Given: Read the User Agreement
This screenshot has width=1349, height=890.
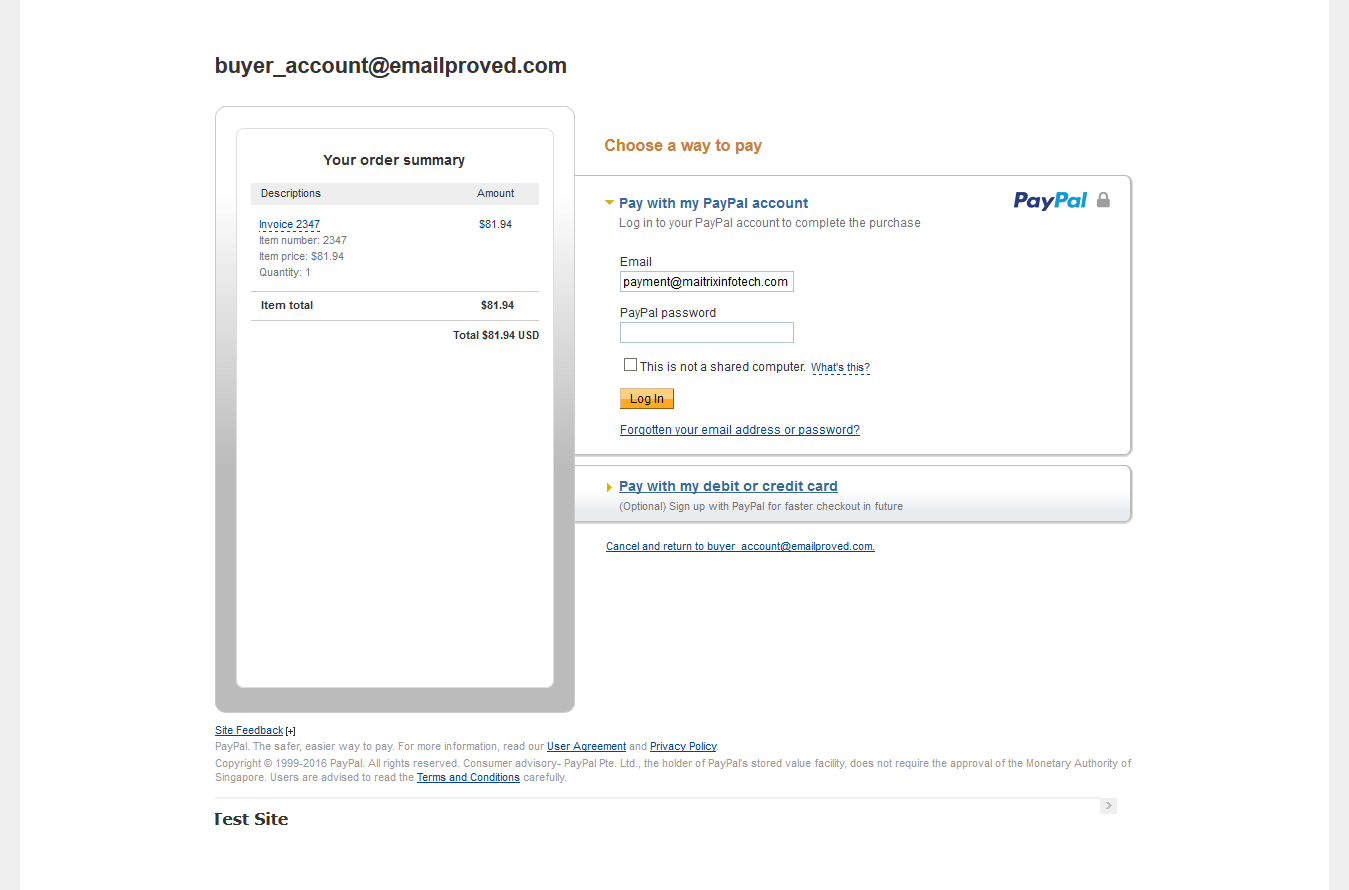Looking at the screenshot, I should tap(586, 746).
